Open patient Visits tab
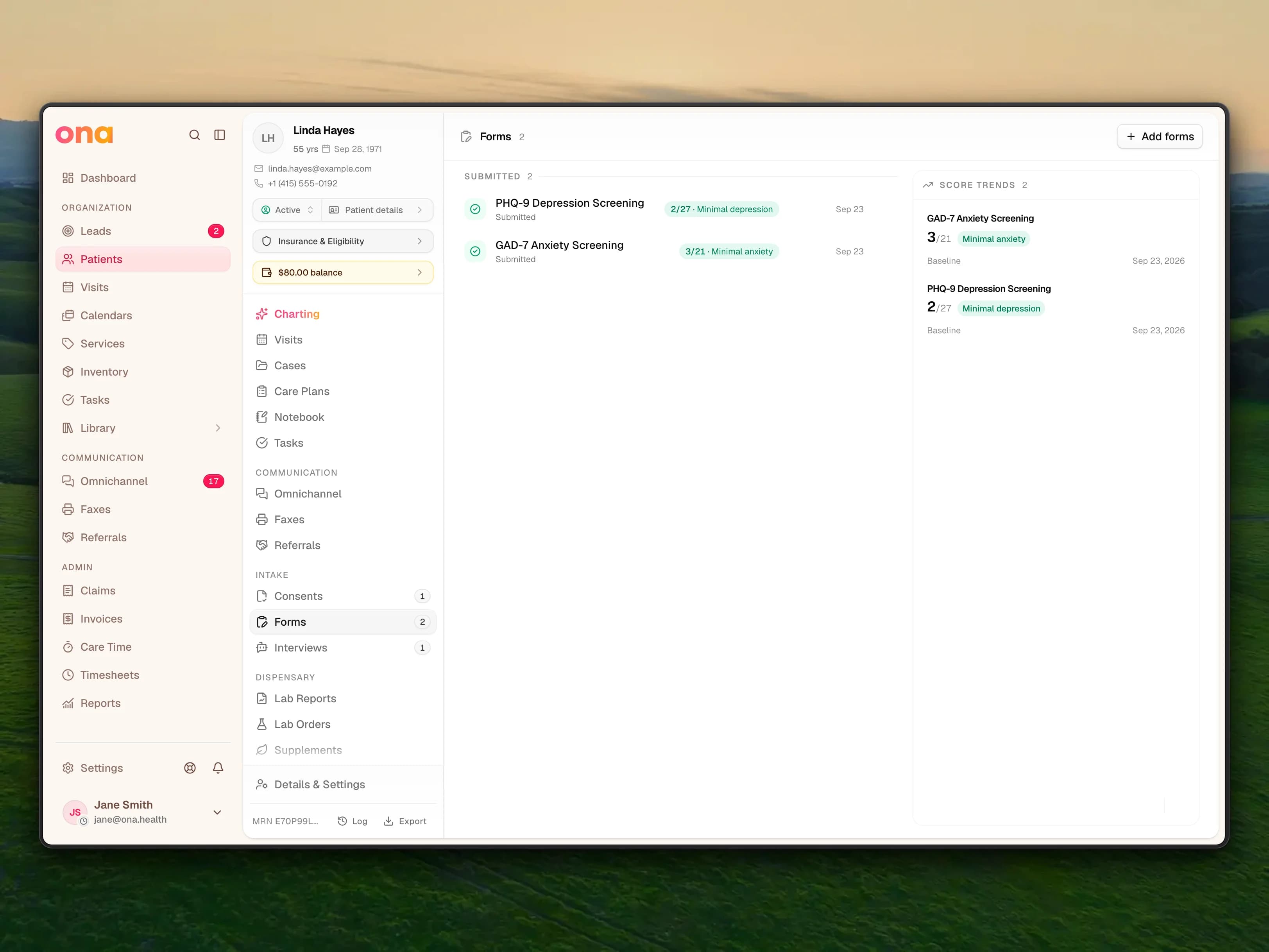This screenshot has width=1269, height=952. (x=343, y=340)
